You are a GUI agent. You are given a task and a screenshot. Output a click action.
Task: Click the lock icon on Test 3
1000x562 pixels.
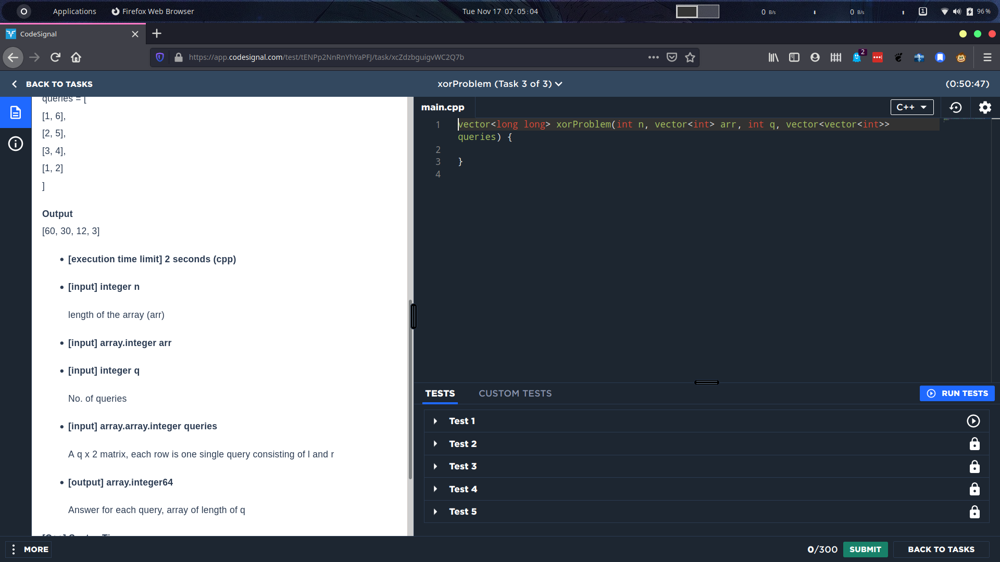pos(974,466)
